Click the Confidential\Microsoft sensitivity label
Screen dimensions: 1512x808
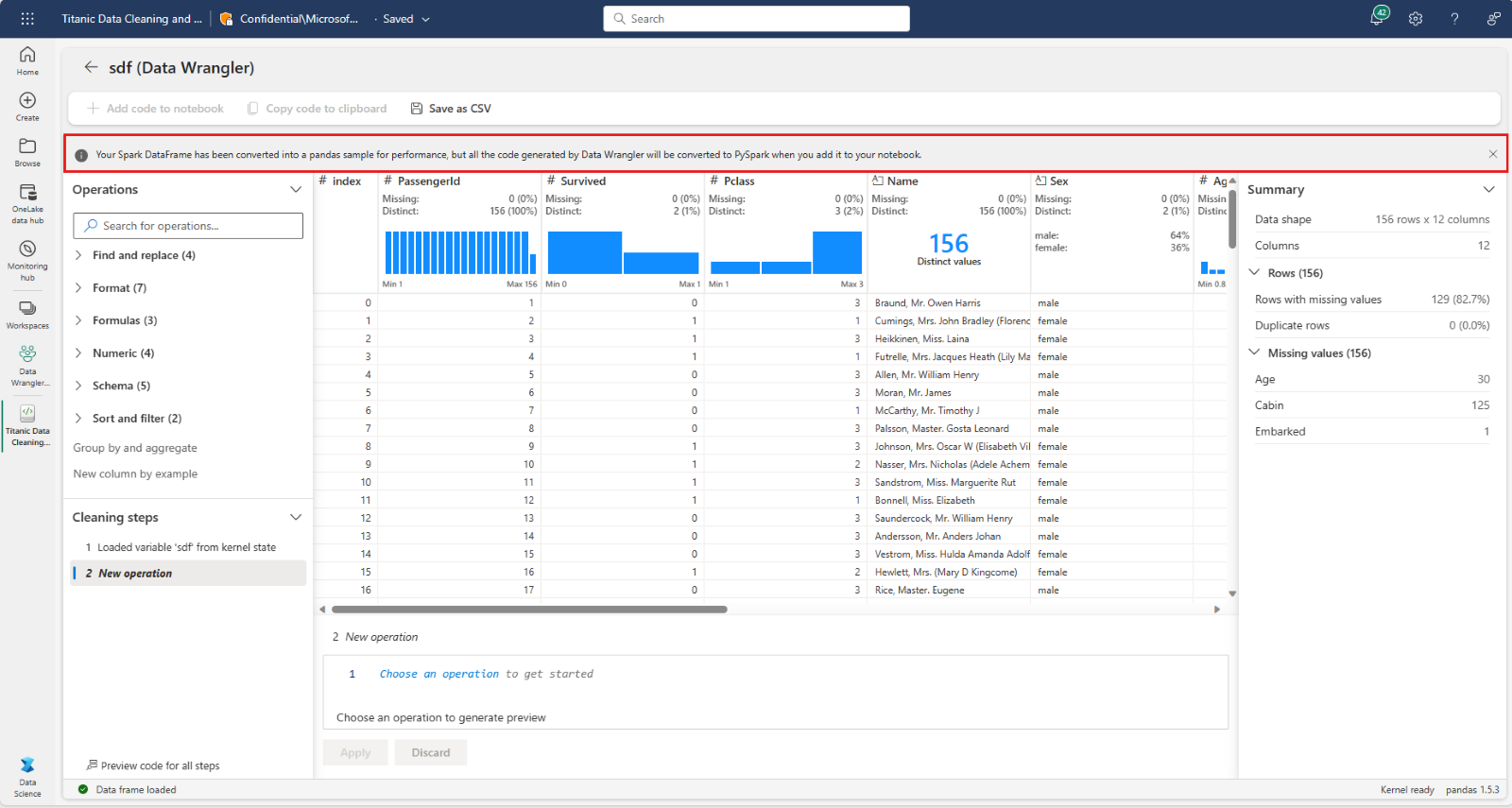click(289, 19)
